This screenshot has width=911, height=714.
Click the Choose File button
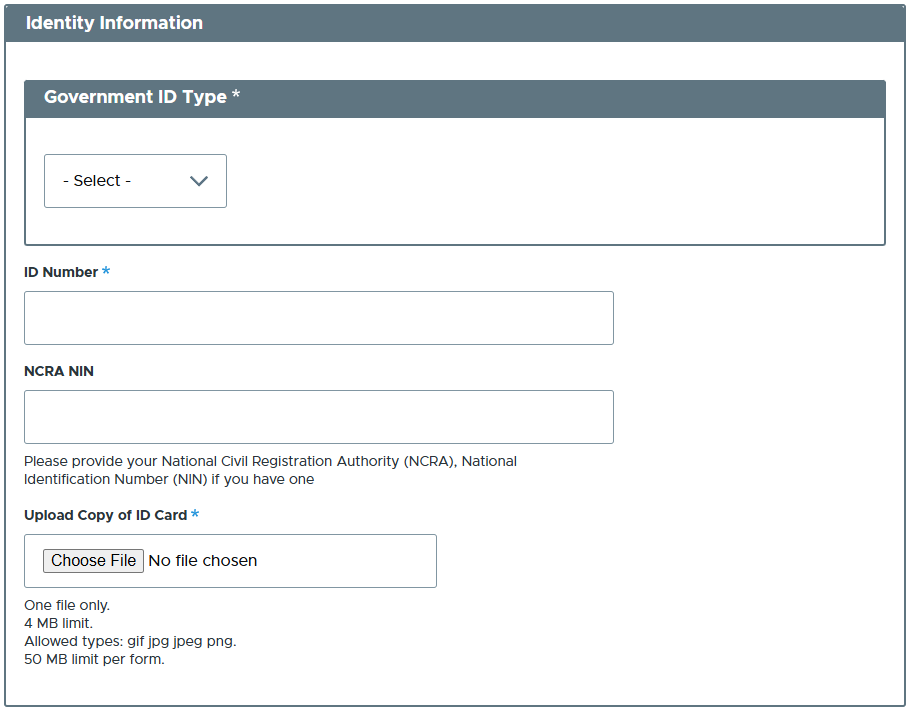(x=93, y=560)
